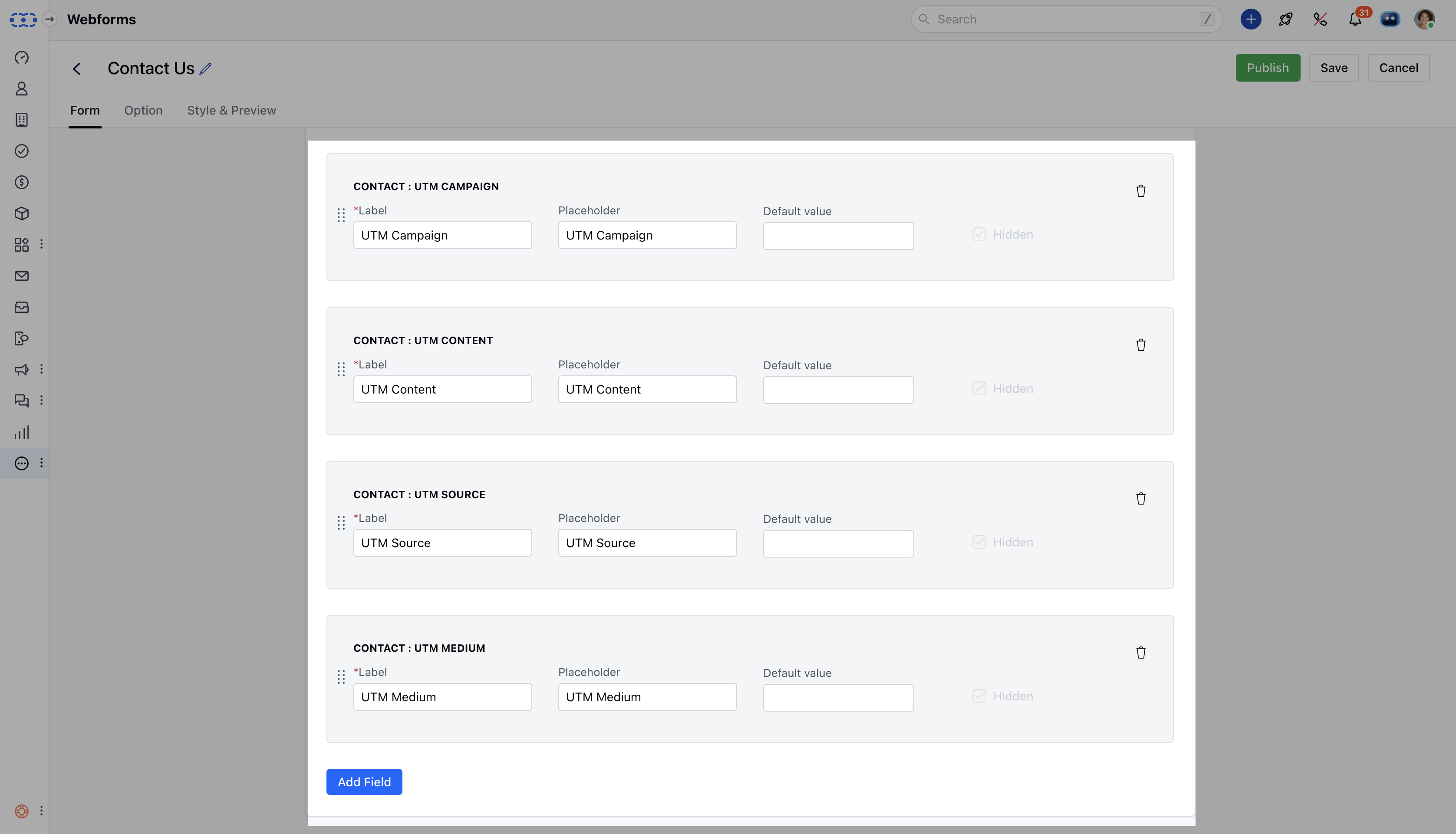Image resolution: width=1456 pixels, height=834 pixels.
Task: Grab the UTM Medium drag handle
Action: (341, 677)
